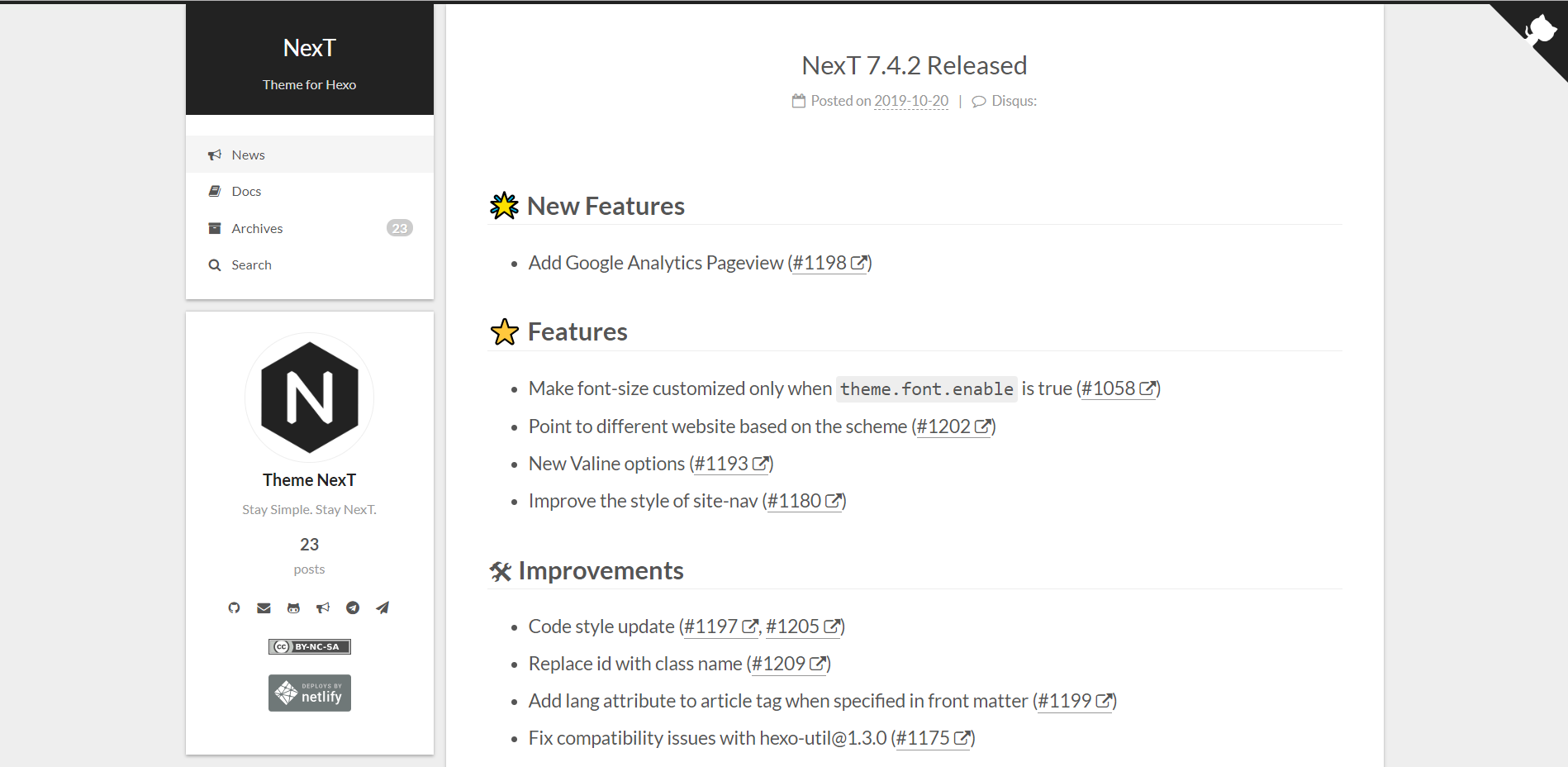
Task: Open the Creative Commons BY-NC-SA badge
Action: click(x=309, y=646)
